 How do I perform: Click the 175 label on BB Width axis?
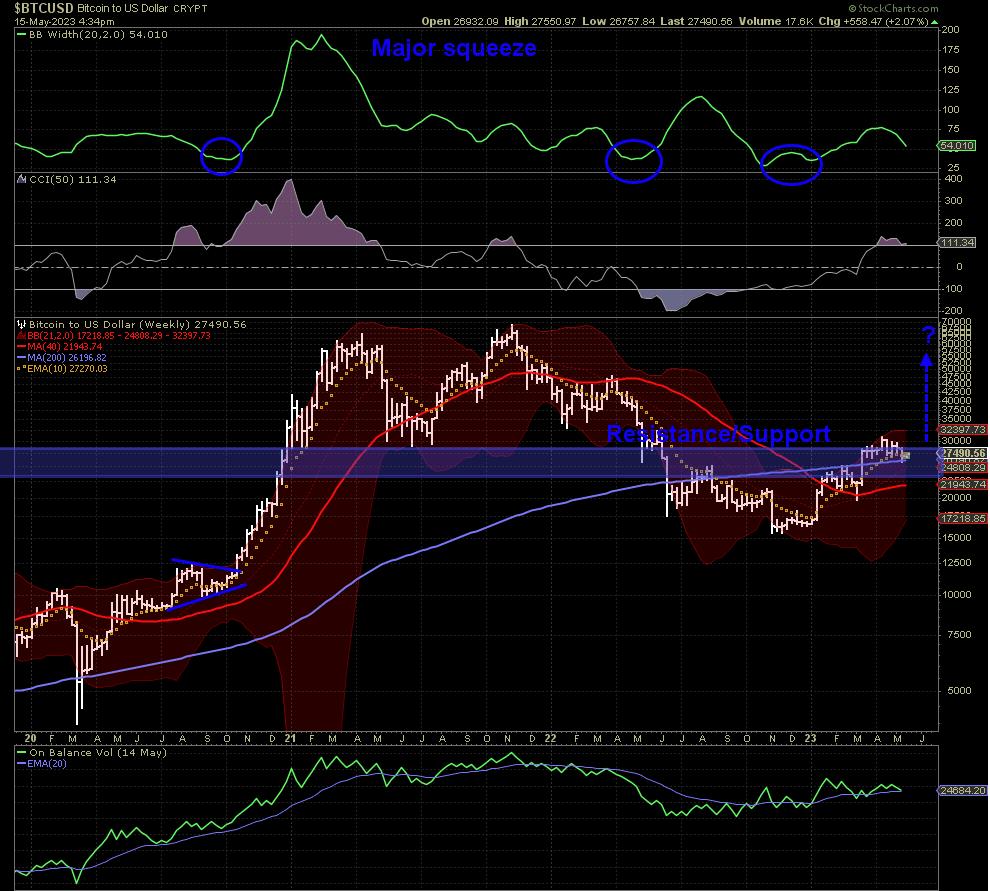(950, 50)
